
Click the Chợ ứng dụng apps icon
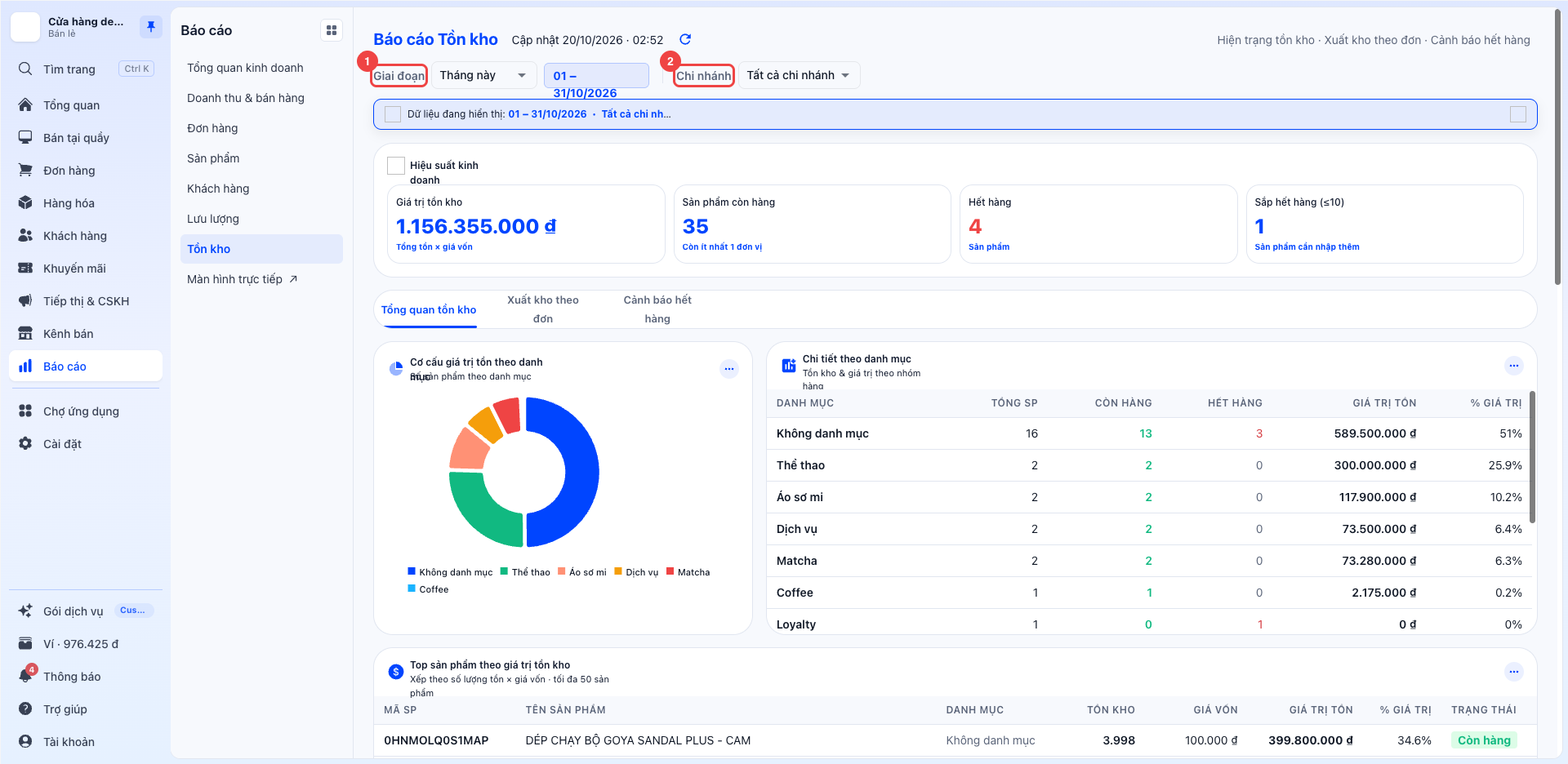click(x=25, y=411)
